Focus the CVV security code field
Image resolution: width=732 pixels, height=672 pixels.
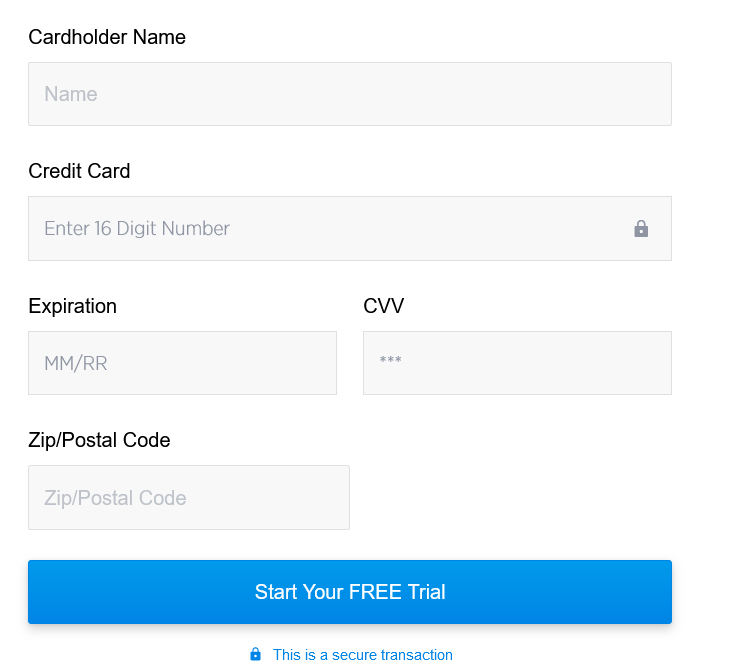tap(517, 363)
